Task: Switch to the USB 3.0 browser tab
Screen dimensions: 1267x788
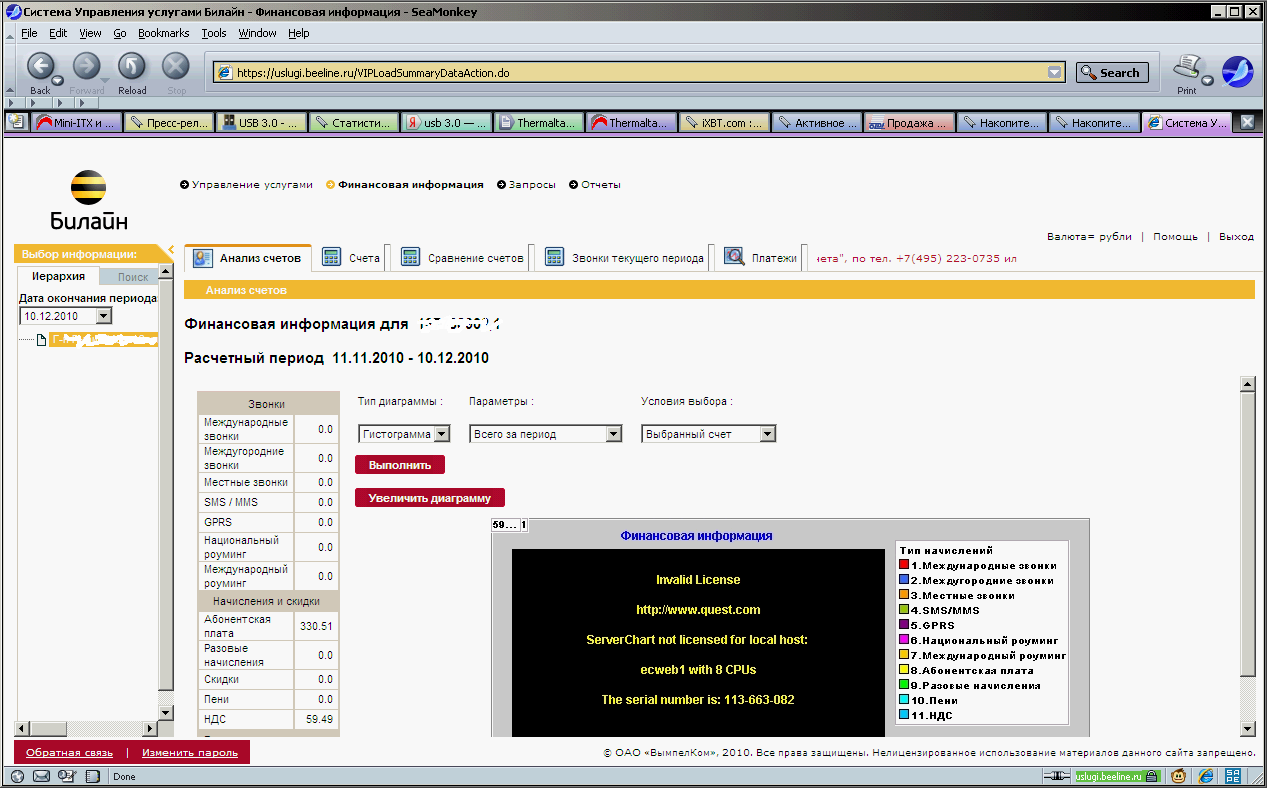Action: (261, 123)
